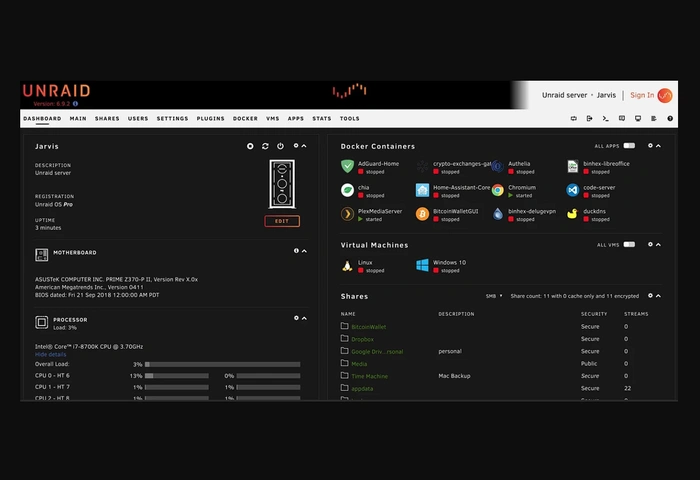The image size is (700, 480).
Task: Open the Time Machine share link
Action: [370, 376]
